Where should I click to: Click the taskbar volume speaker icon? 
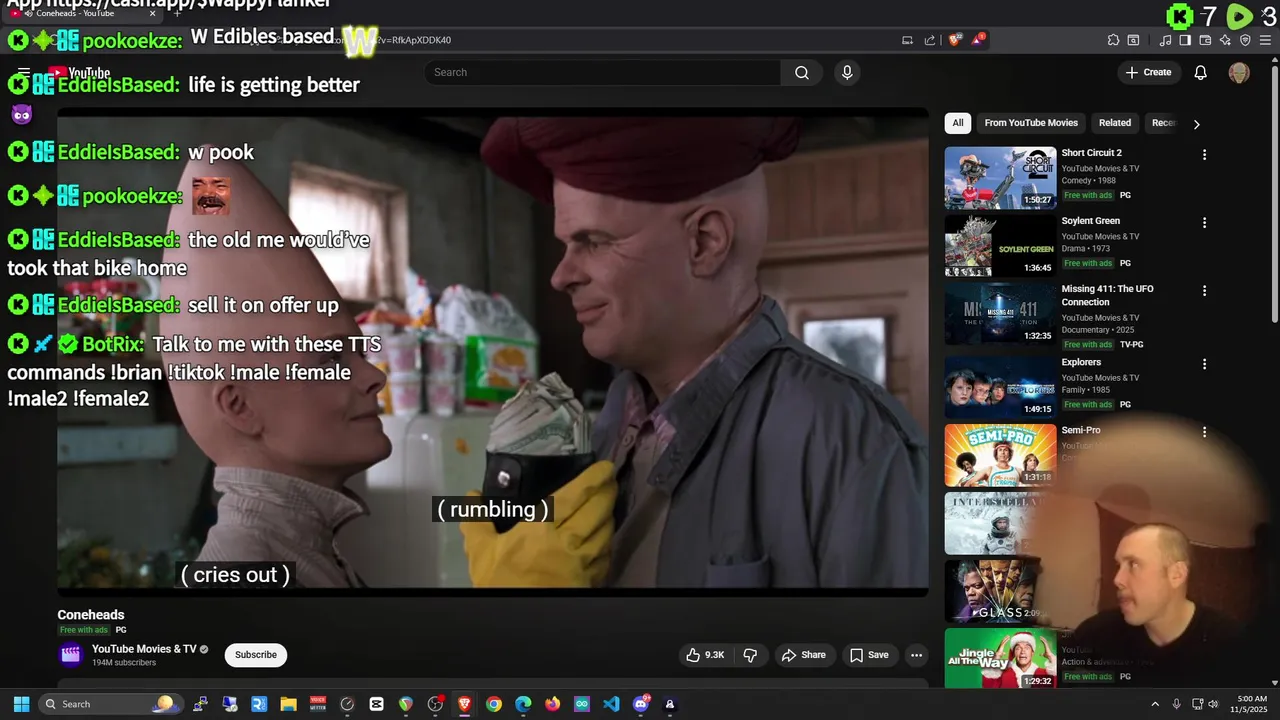pos(1212,704)
